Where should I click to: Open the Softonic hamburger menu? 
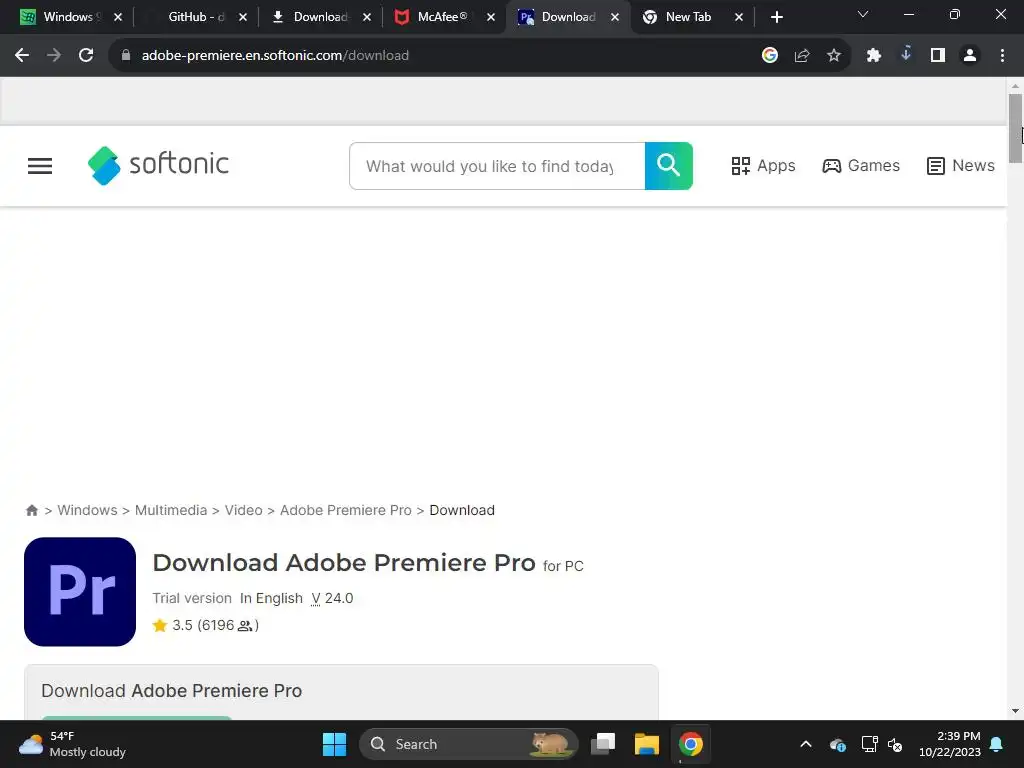[x=40, y=166]
